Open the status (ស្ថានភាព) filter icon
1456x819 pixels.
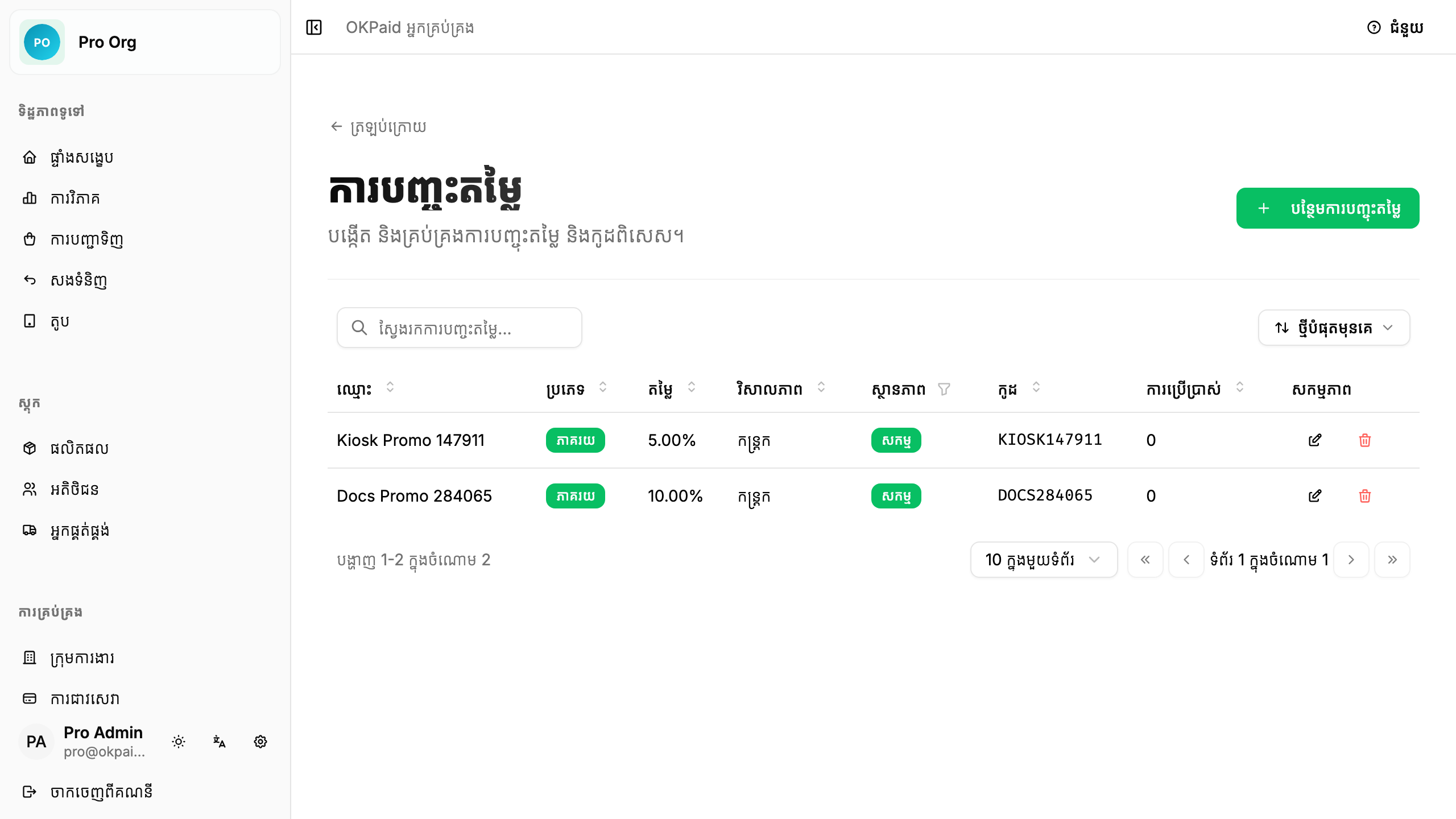click(944, 389)
